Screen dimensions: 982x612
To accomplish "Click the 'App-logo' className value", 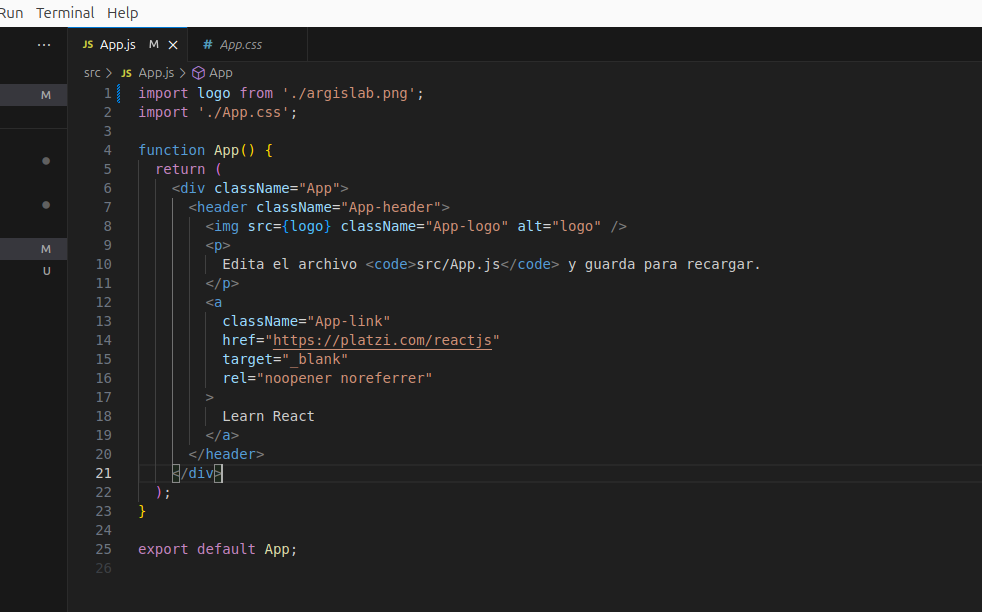I will pos(467,226).
